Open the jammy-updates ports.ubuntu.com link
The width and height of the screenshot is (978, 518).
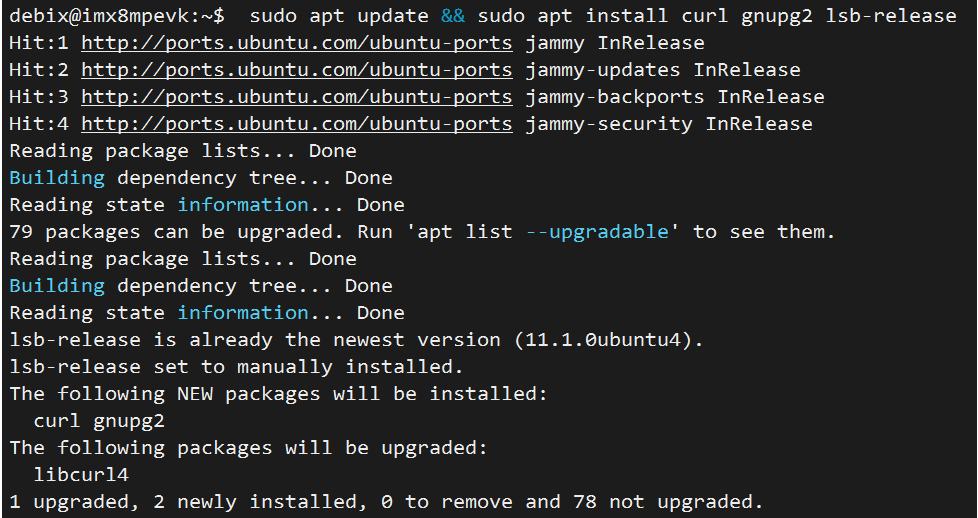pyautogui.click(x=297, y=70)
